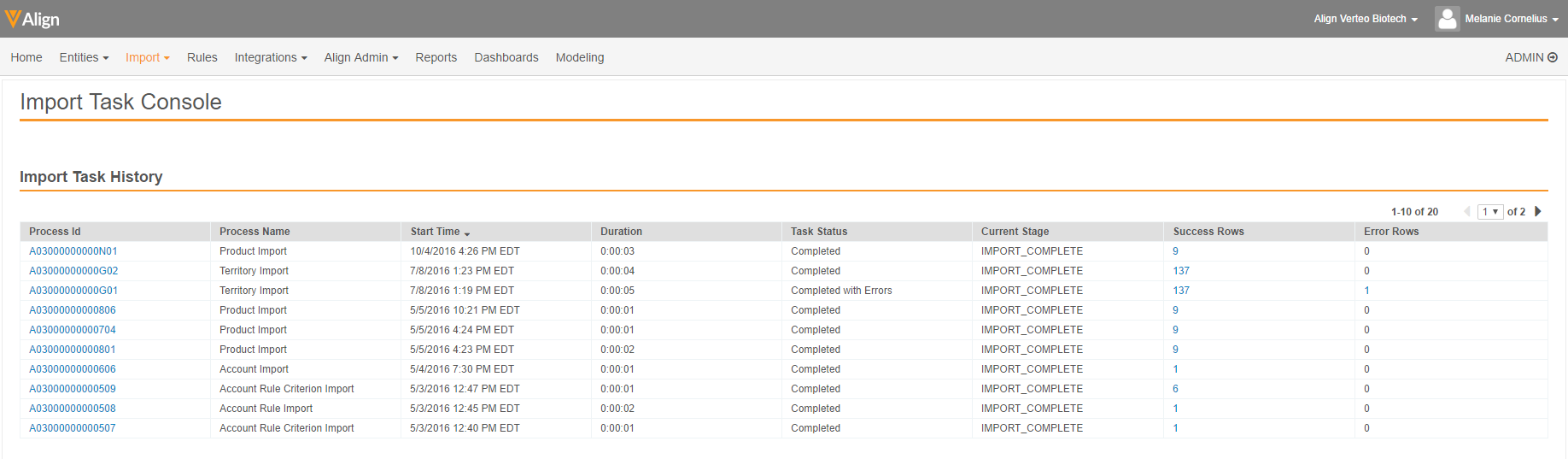This screenshot has width=1568, height=459.
Task: Navigate to the Reports page
Action: click(436, 57)
